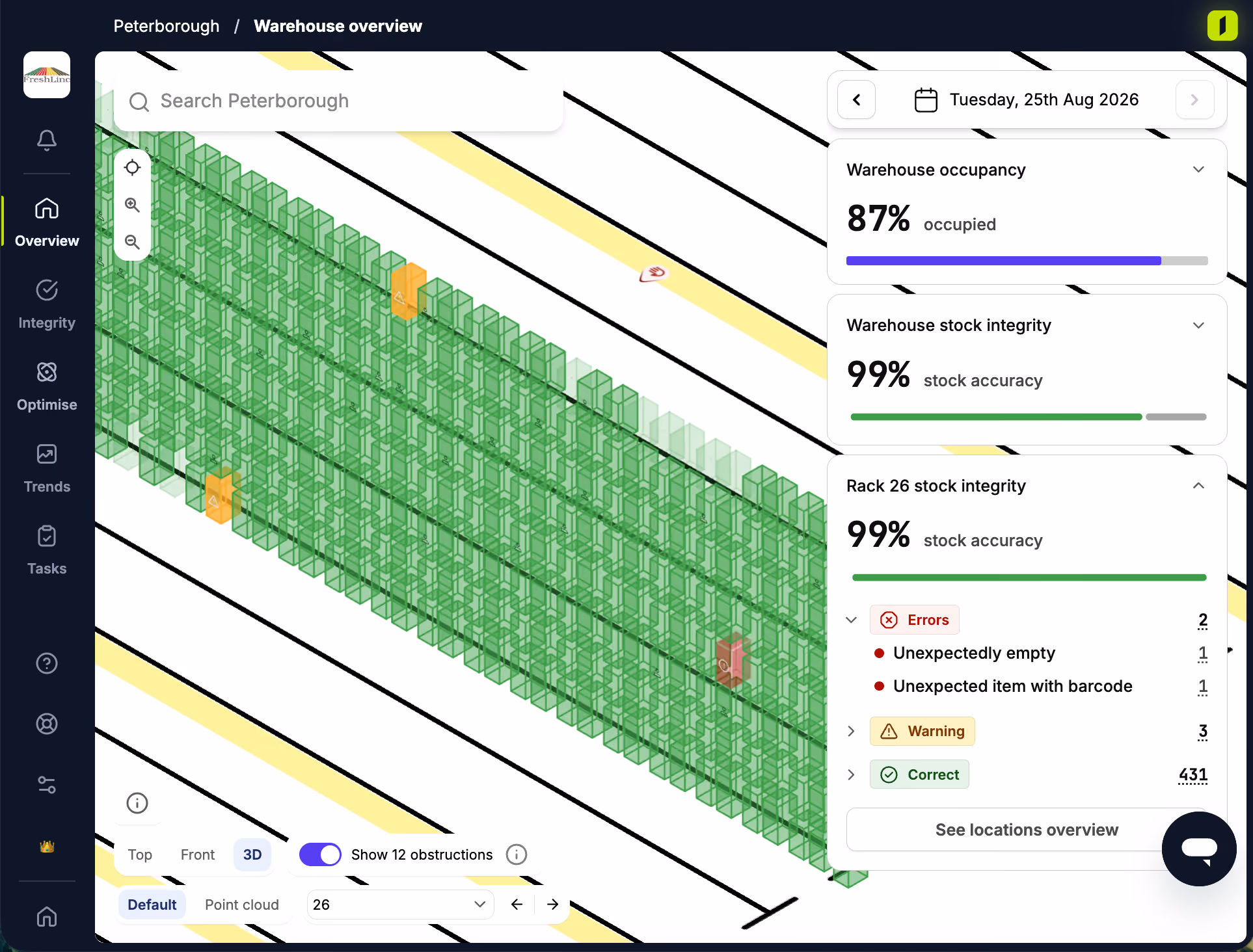Focus the Search Peterborough field
Viewport: 1253px width, 952px height.
pos(338,101)
